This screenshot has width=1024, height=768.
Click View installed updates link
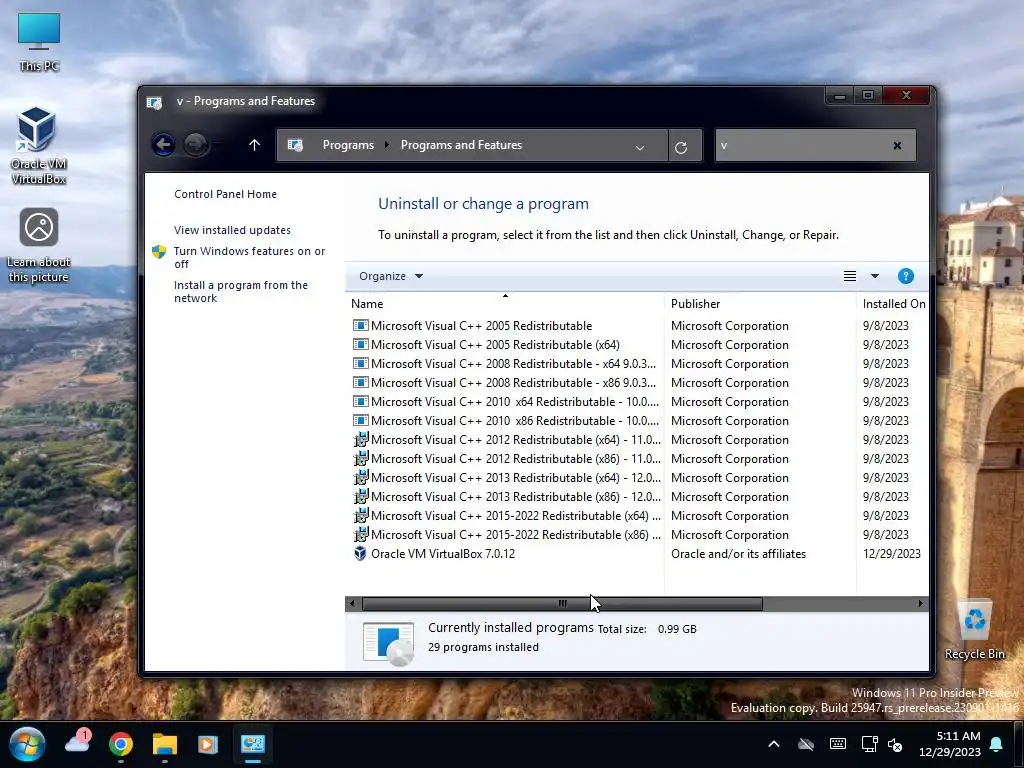click(x=232, y=230)
